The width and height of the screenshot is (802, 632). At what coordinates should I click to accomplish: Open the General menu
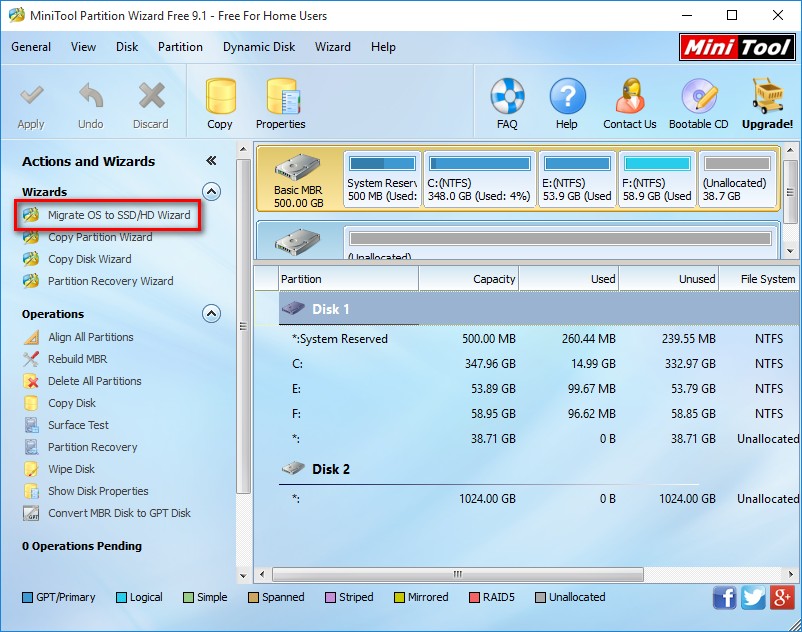tap(31, 47)
